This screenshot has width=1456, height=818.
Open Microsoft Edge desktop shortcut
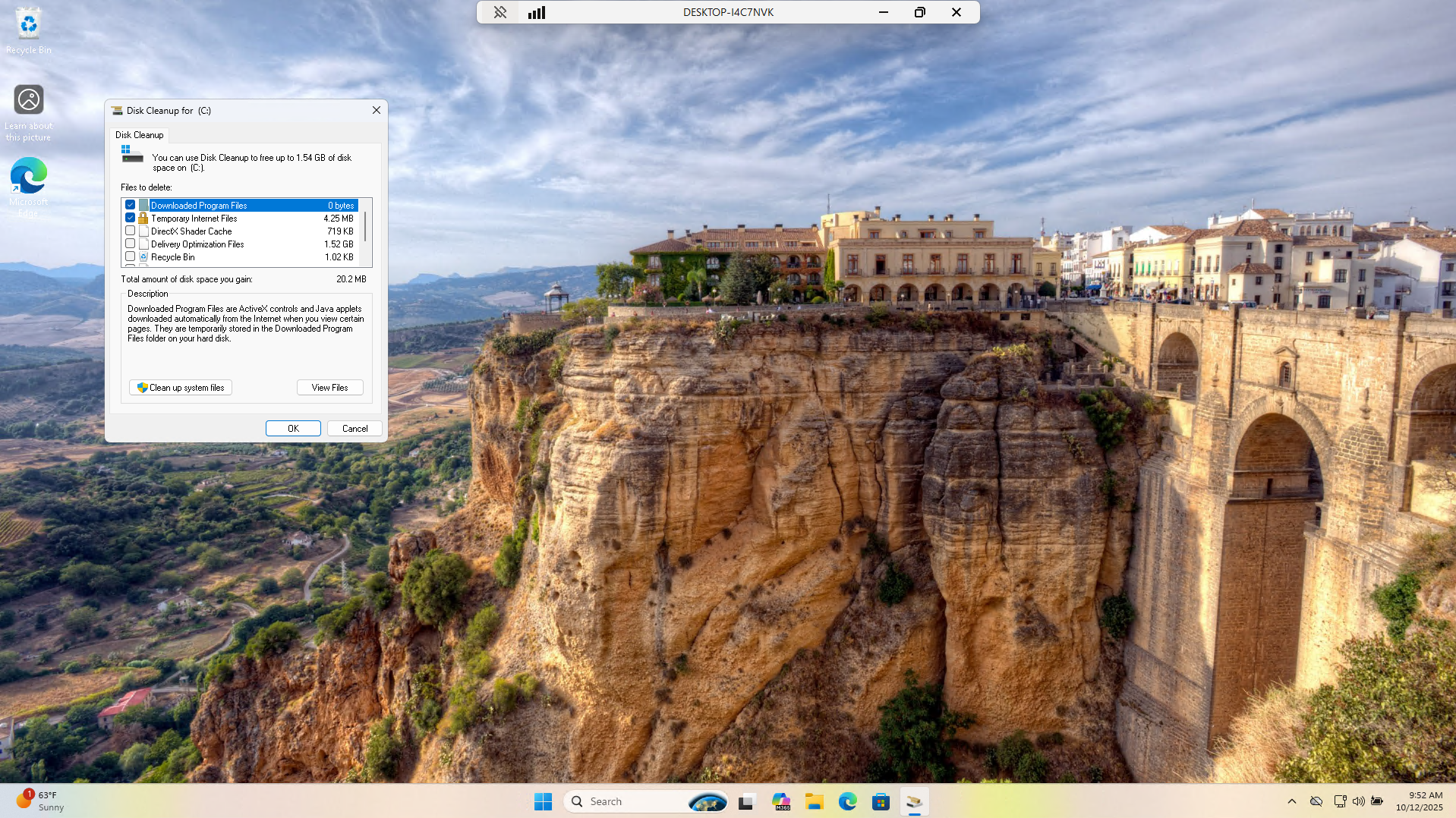coord(28,184)
